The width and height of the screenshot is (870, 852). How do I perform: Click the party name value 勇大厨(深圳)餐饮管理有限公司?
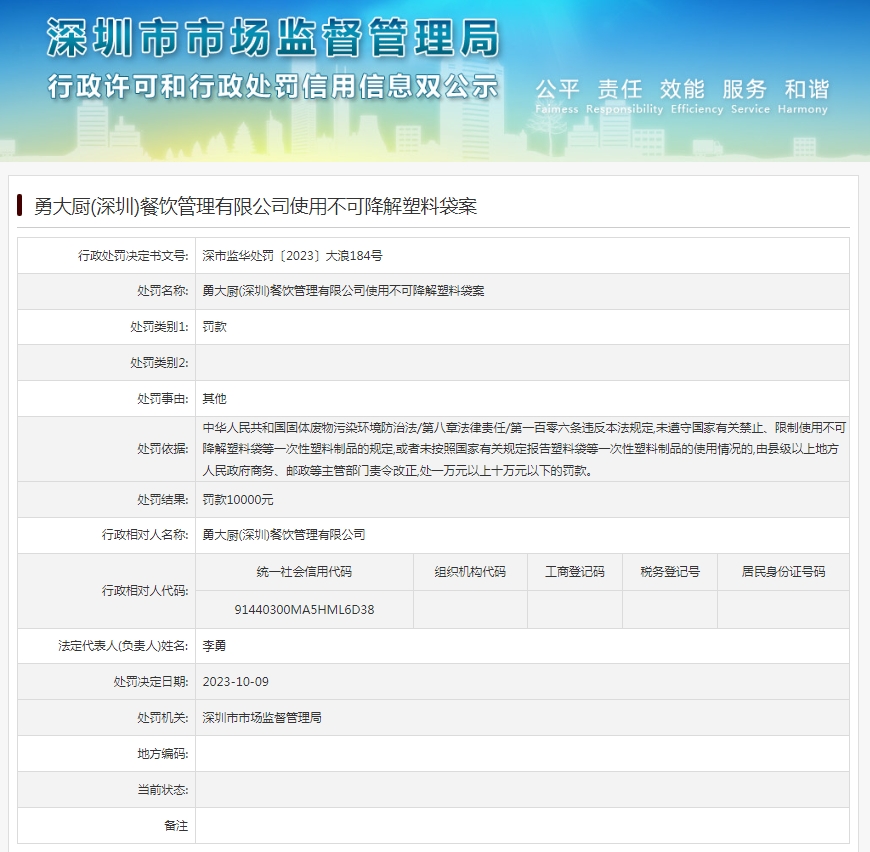coord(284,535)
